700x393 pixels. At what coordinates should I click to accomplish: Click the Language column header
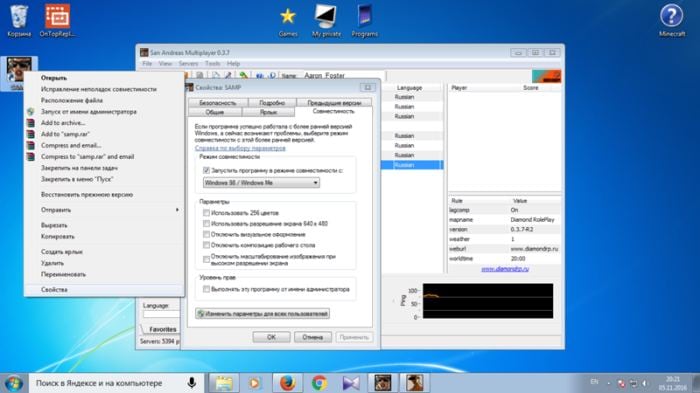(409, 88)
